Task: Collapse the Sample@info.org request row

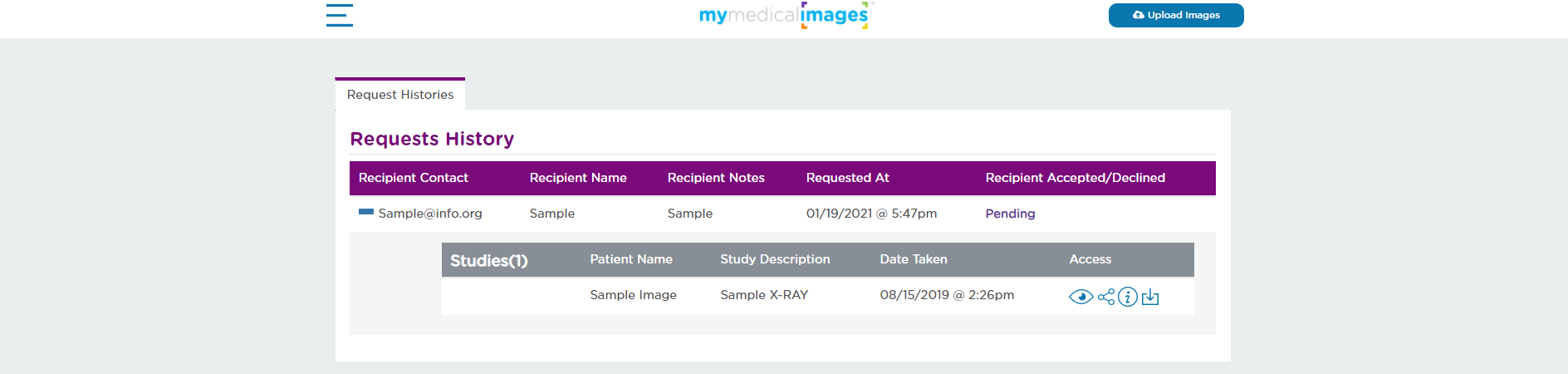Action: click(365, 212)
